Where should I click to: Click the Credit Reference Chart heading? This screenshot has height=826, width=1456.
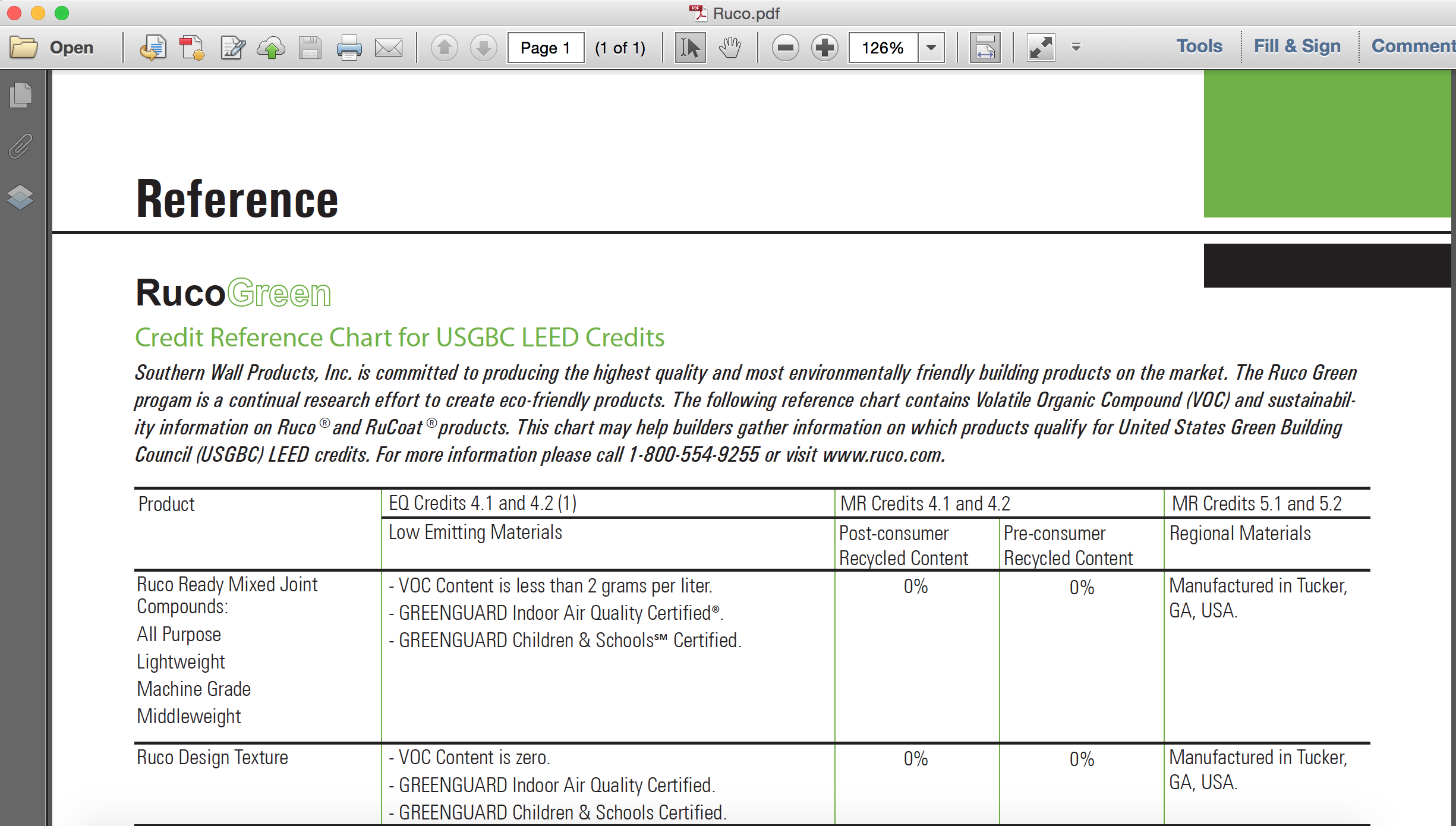[399, 338]
